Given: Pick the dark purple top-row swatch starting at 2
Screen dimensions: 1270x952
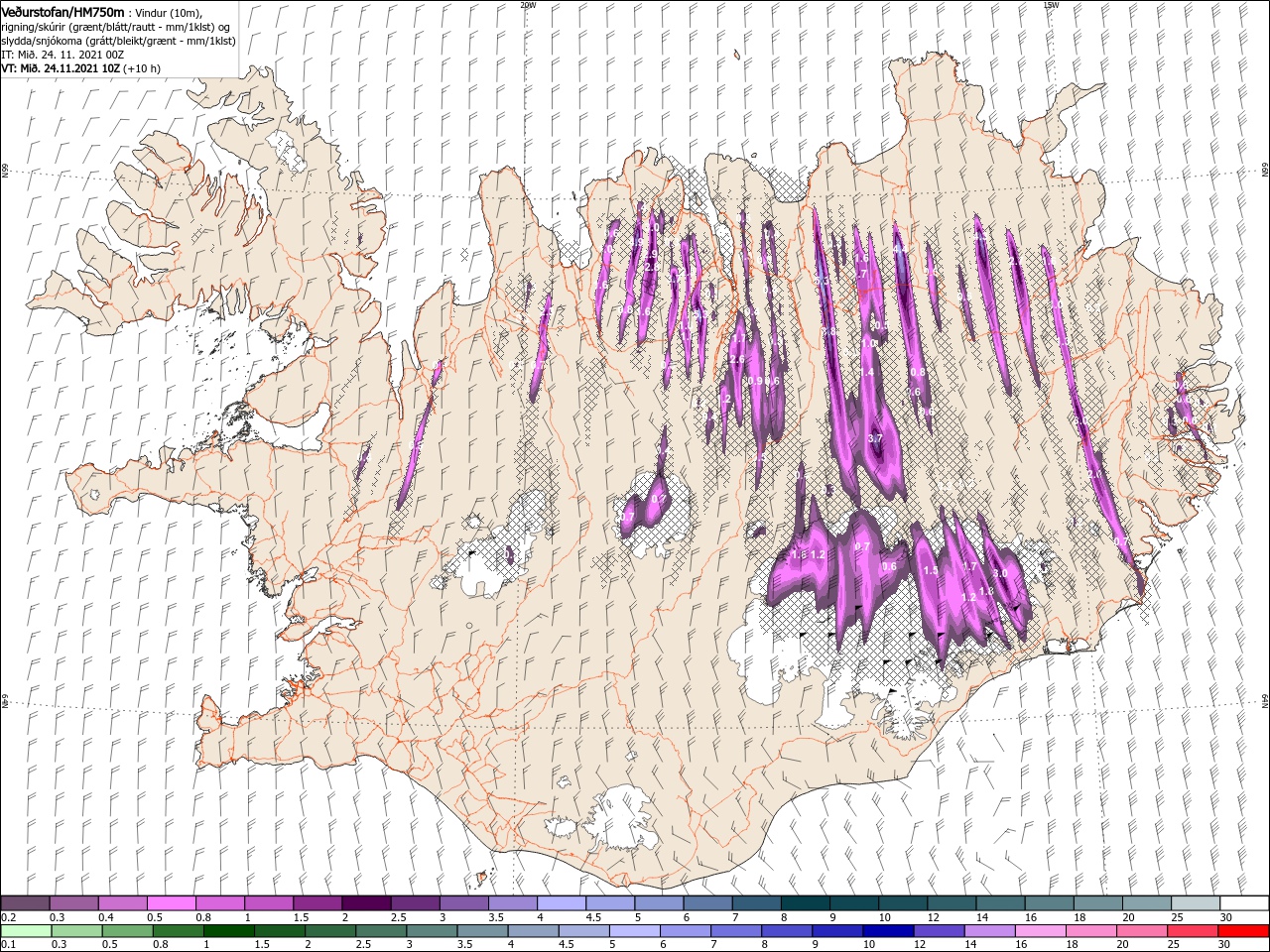Looking at the screenshot, I should coord(365,902).
